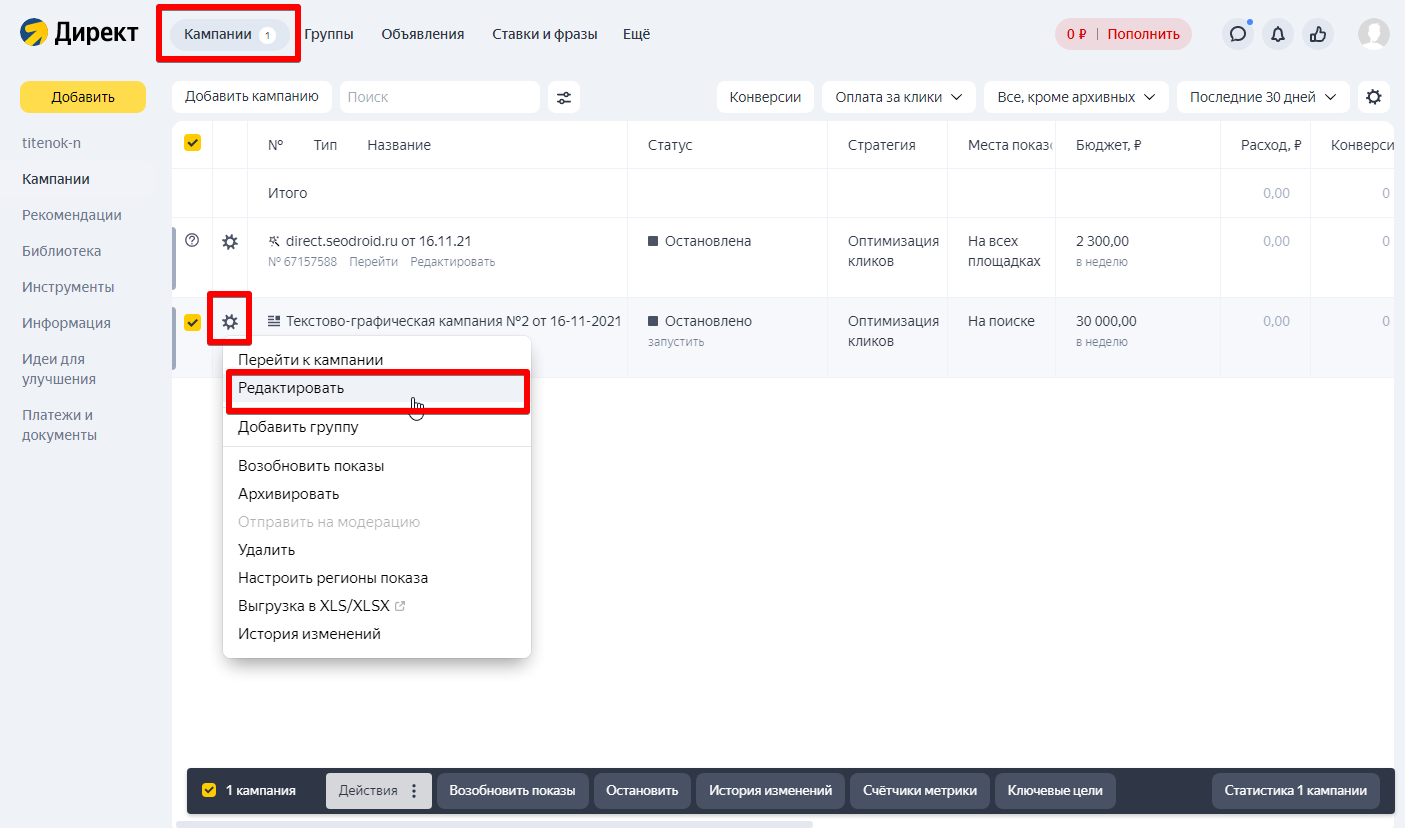
Task: Click the three-dot icon in Действия button
Action: point(414,790)
